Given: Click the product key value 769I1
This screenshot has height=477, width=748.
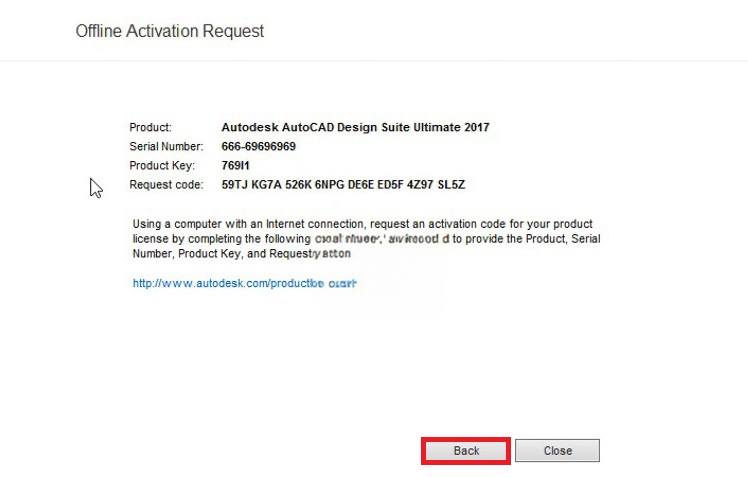Looking at the screenshot, I should pos(235,166).
